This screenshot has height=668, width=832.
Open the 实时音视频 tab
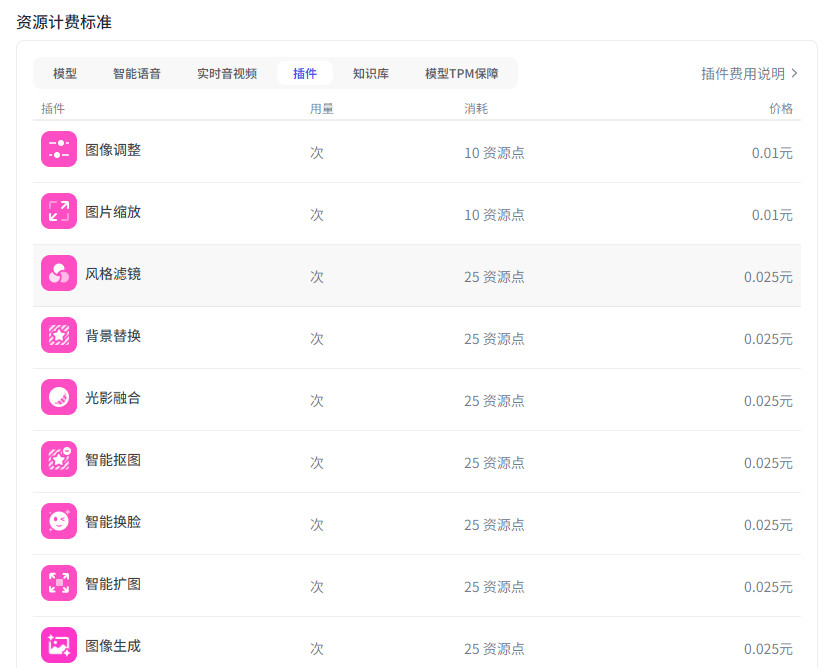(x=227, y=73)
